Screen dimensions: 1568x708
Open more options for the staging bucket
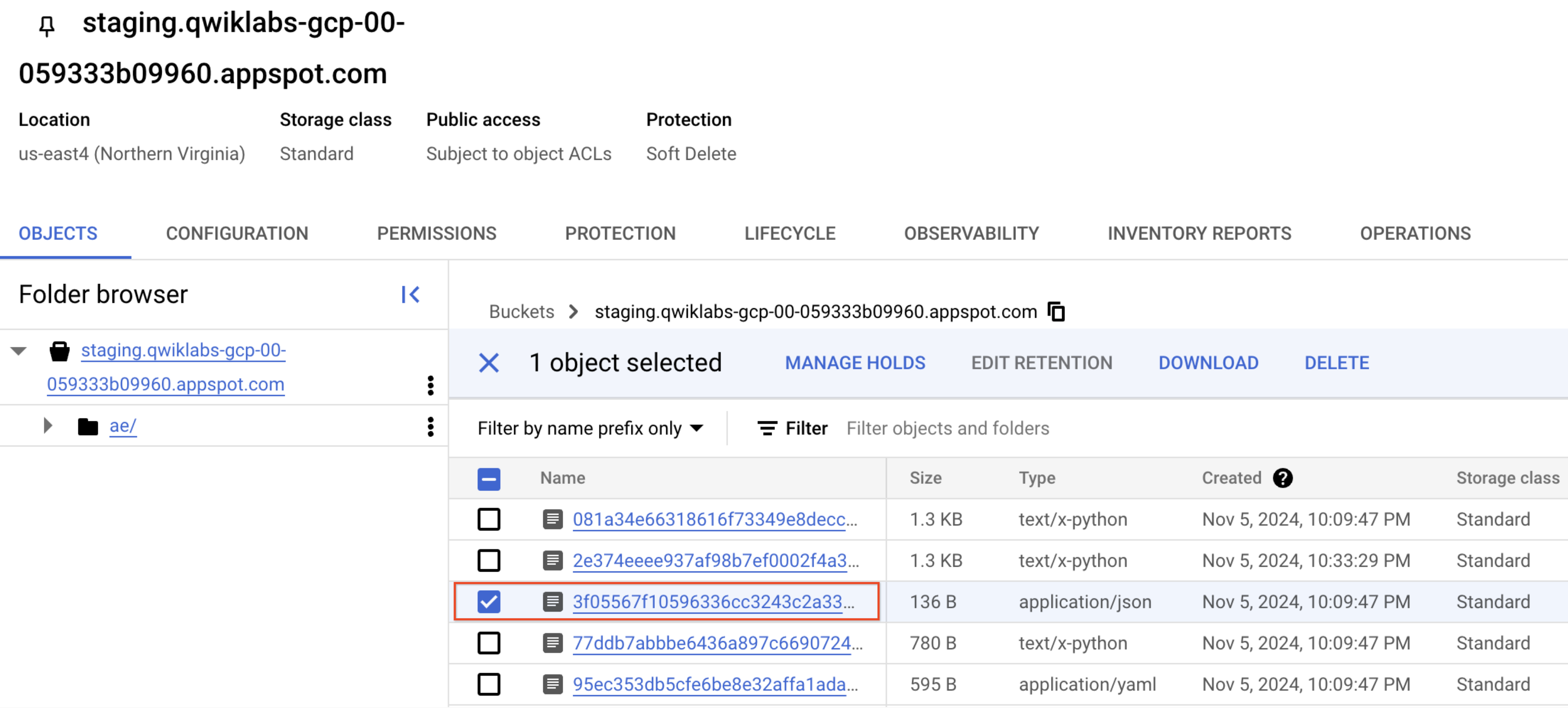[430, 385]
